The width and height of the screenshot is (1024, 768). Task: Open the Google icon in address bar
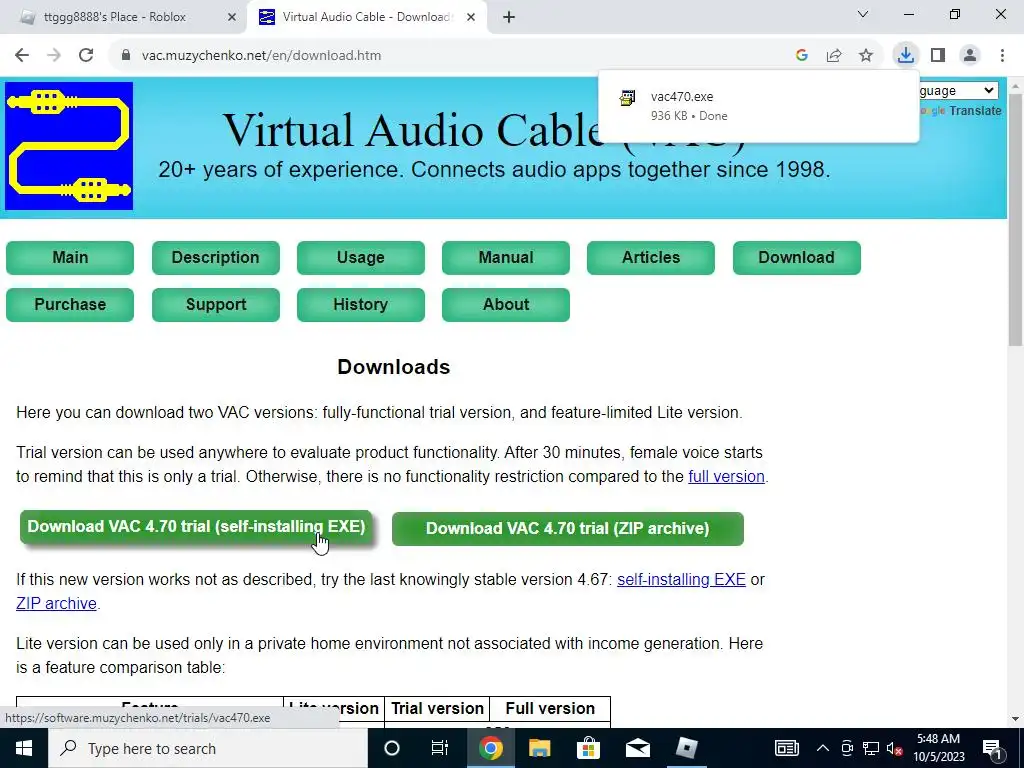(802, 56)
